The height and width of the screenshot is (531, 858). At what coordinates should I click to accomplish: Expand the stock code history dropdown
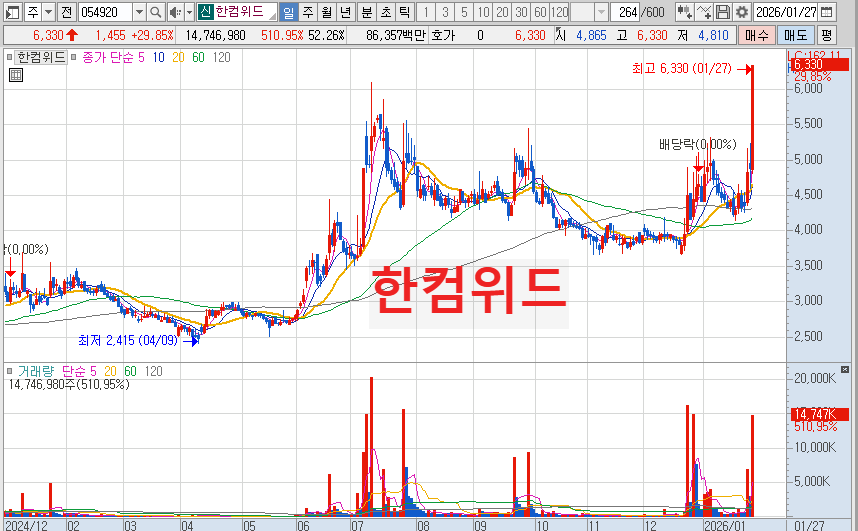[139, 11]
